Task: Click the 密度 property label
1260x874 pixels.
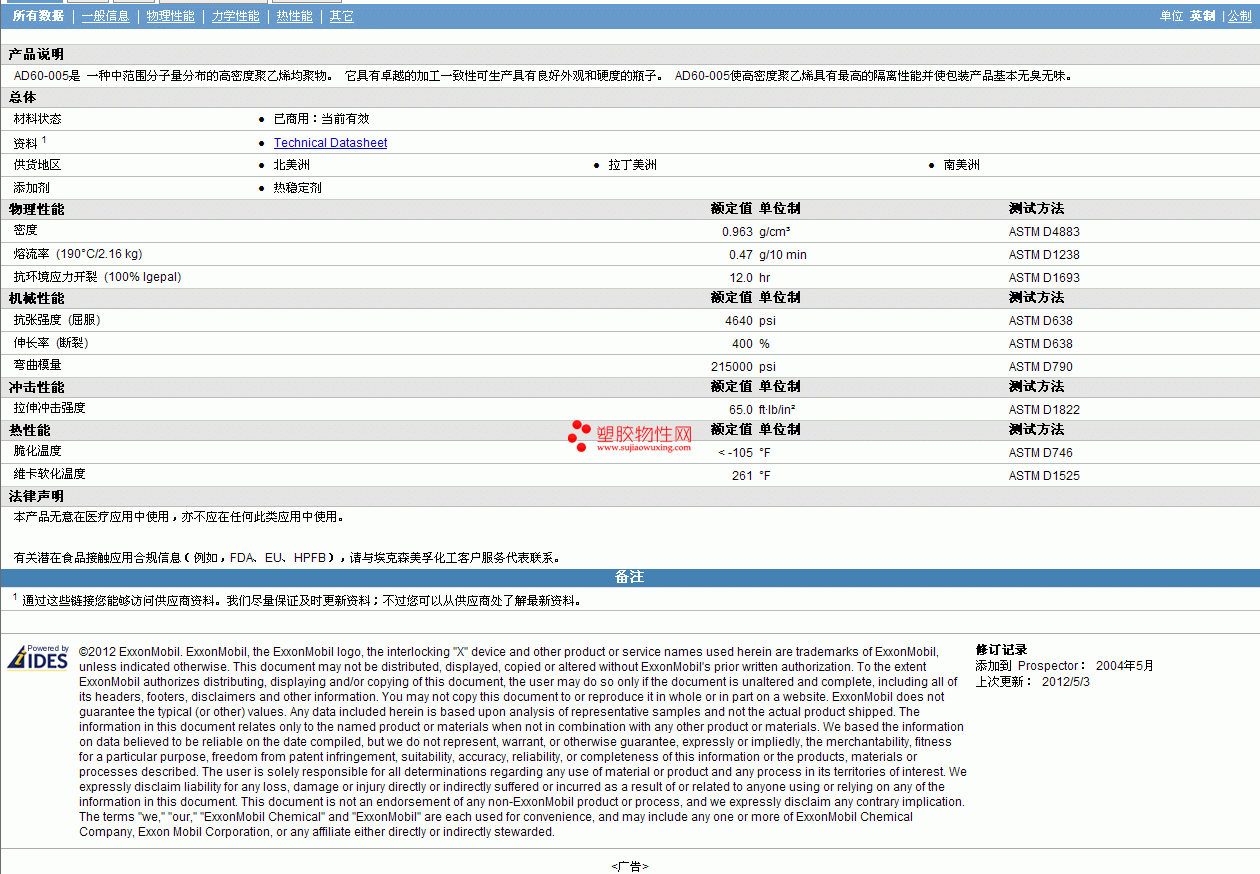Action: click(25, 231)
